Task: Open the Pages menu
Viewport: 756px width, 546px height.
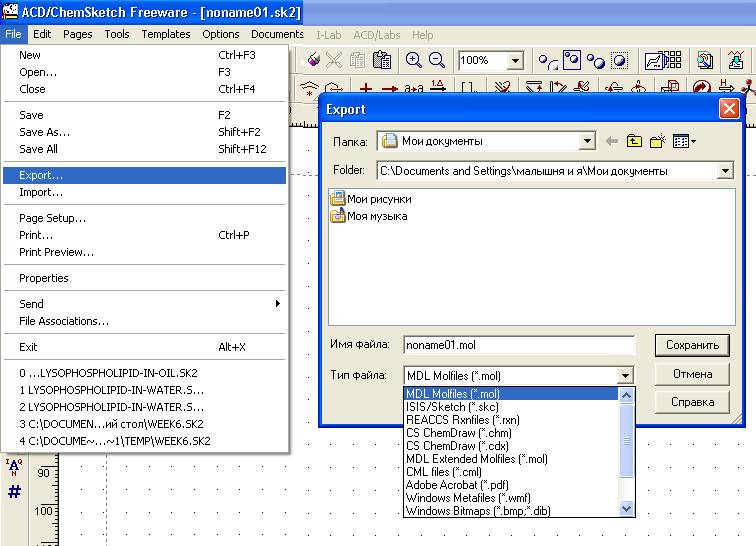Action: click(x=78, y=34)
